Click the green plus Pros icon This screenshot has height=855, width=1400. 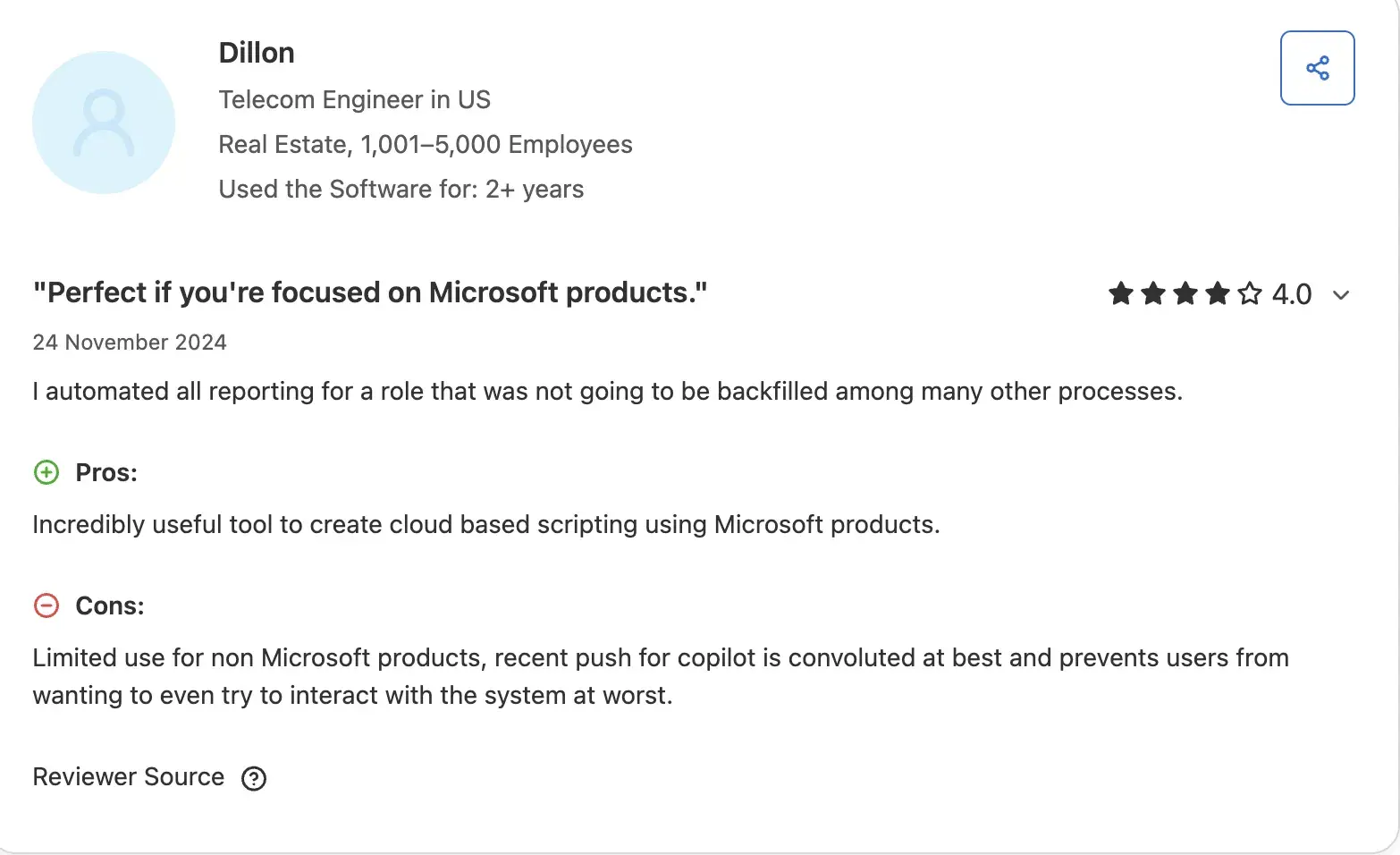[46, 472]
